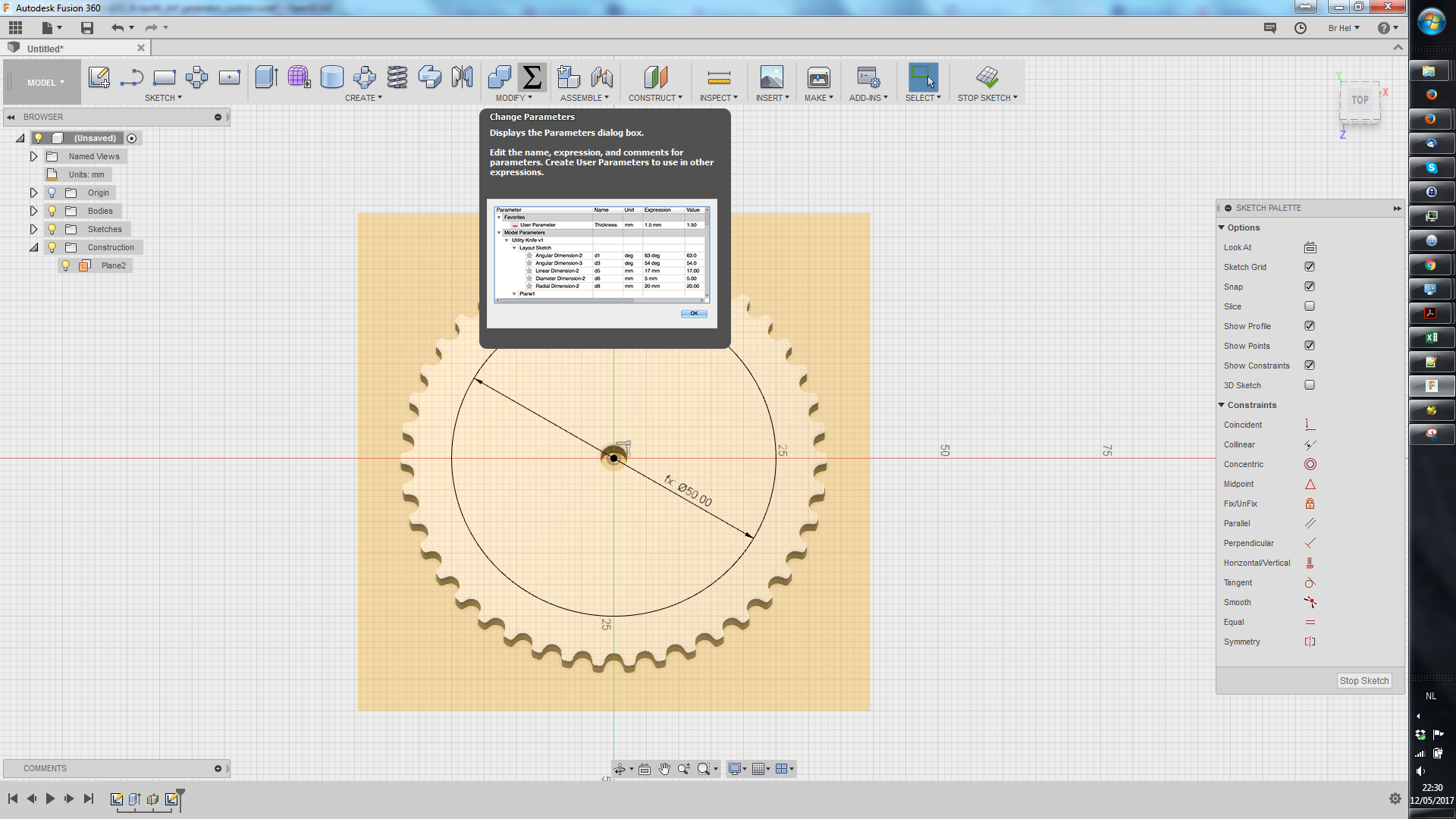
Task: Select the Create tool in toolbar
Action: click(363, 97)
